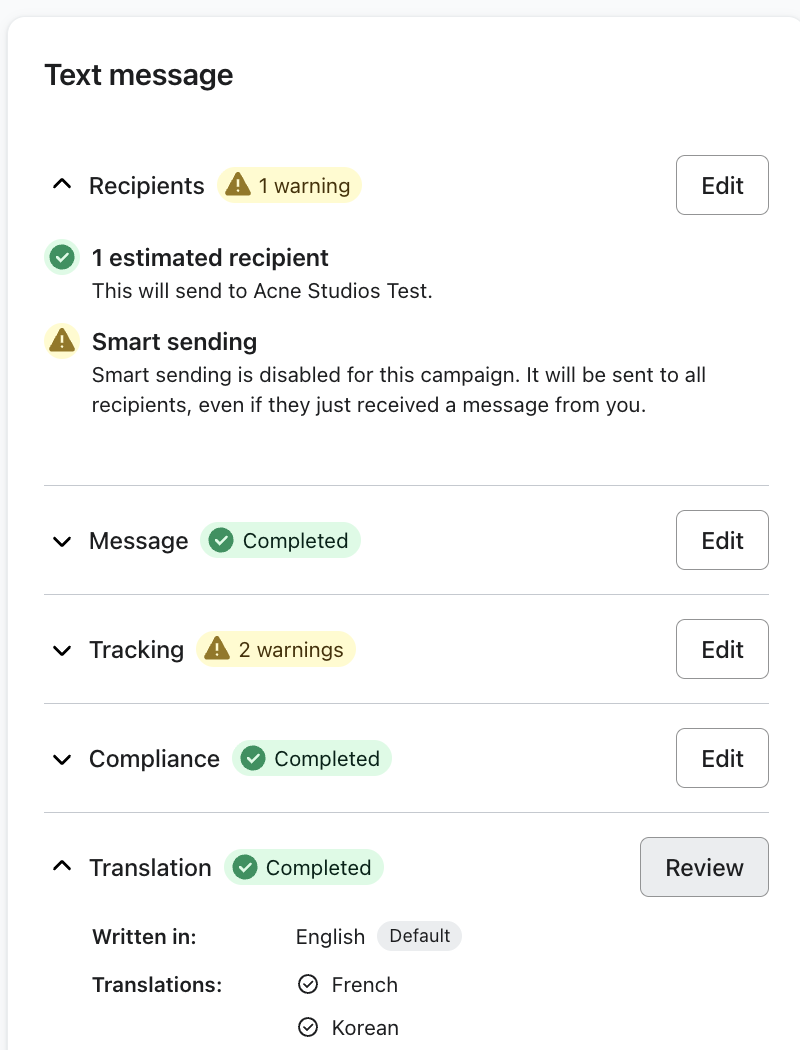This screenshot has height=1050, width=800.
Task: Click the warning triangle icon beside Recipients
Action: (237, 185)
